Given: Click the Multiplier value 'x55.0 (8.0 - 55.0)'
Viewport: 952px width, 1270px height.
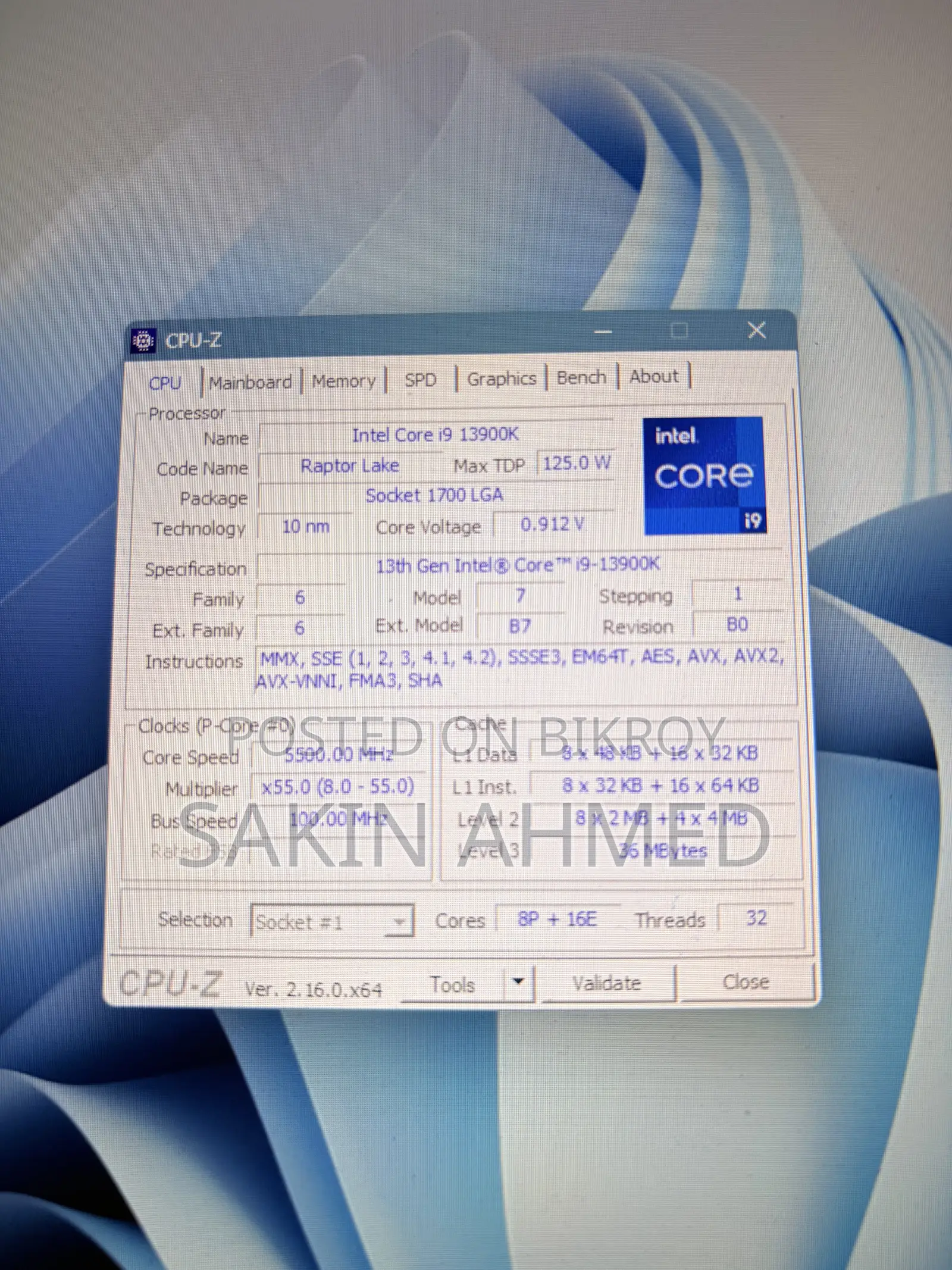Looking at the screenshot, I should pos(339,787).
